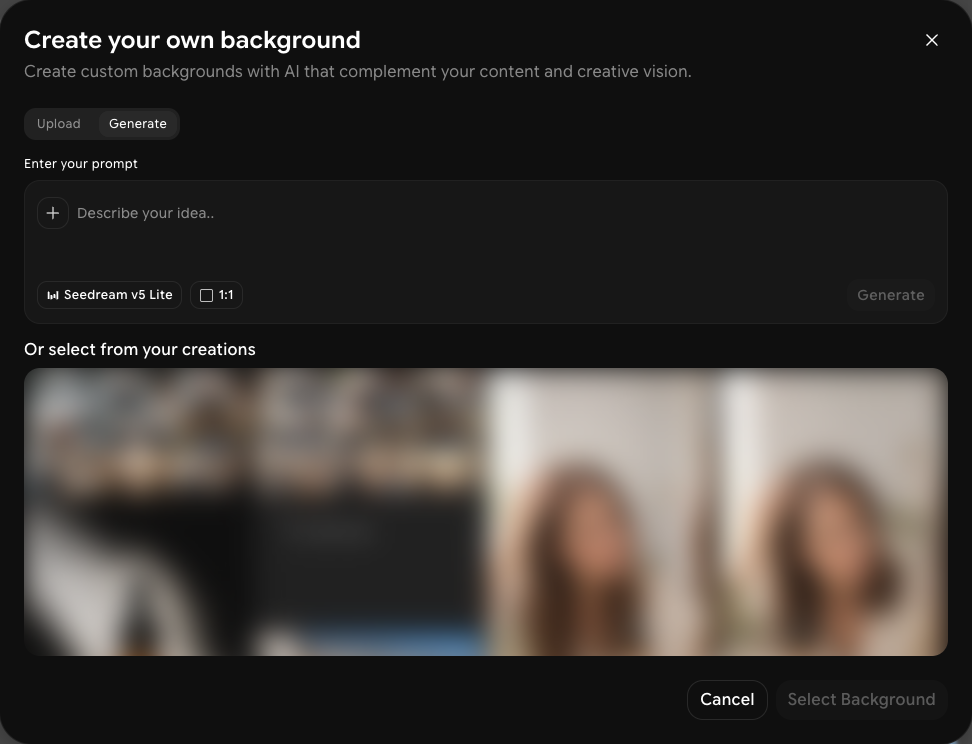Open the Seedream v5 Lite model selector
Image resolution: width=972 pixels, height=744 pixels.
[x=110, y=295]
